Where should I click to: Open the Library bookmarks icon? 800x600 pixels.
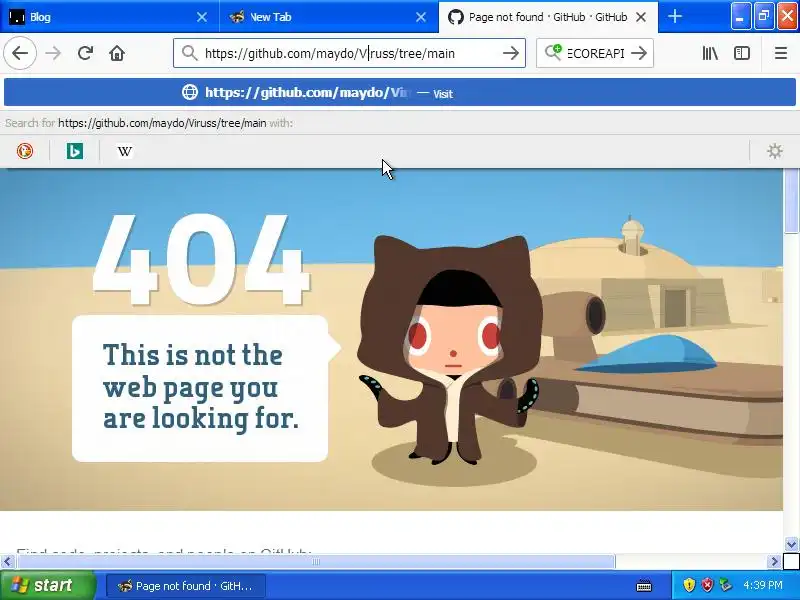[x=710, y=53]
